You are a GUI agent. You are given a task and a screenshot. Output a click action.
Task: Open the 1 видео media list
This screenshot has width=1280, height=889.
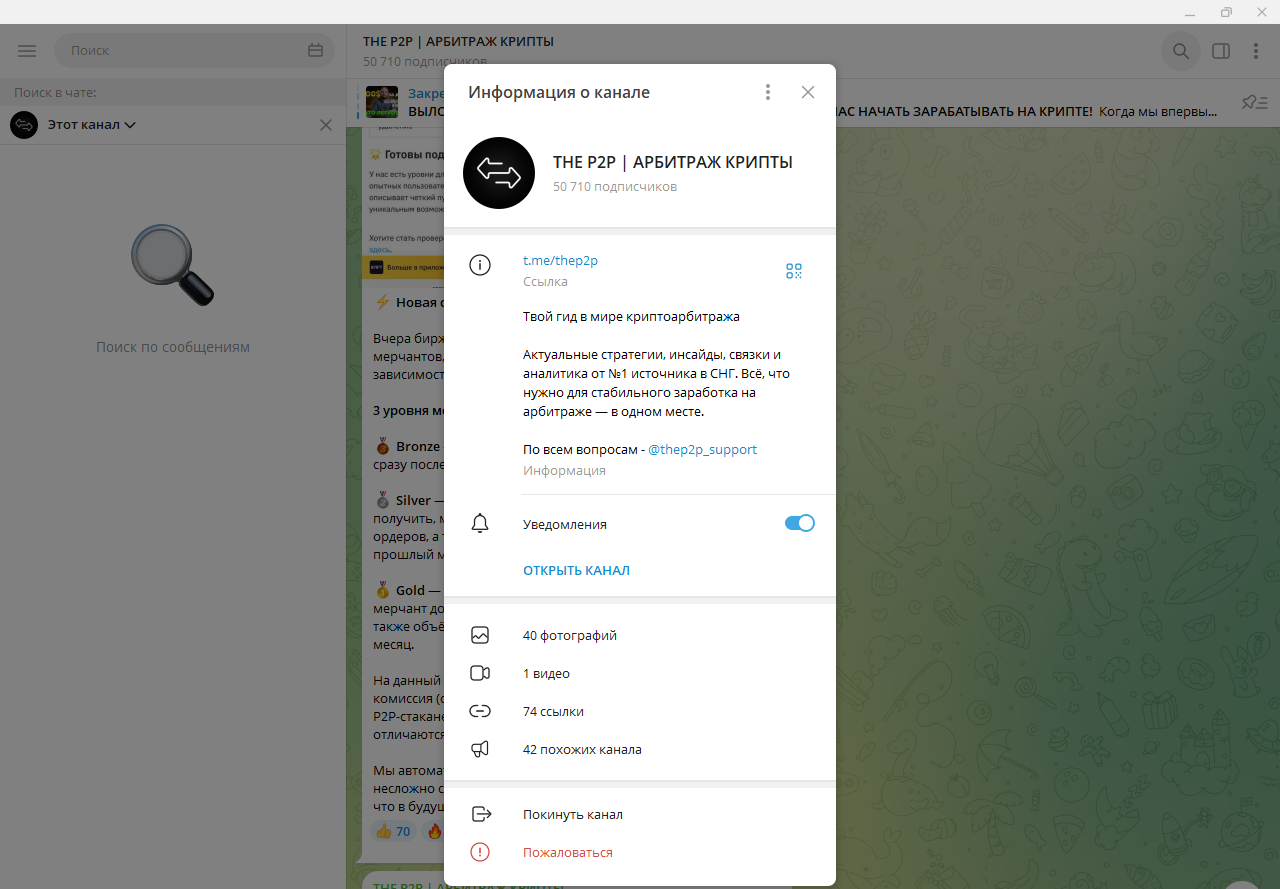point(640,673)
